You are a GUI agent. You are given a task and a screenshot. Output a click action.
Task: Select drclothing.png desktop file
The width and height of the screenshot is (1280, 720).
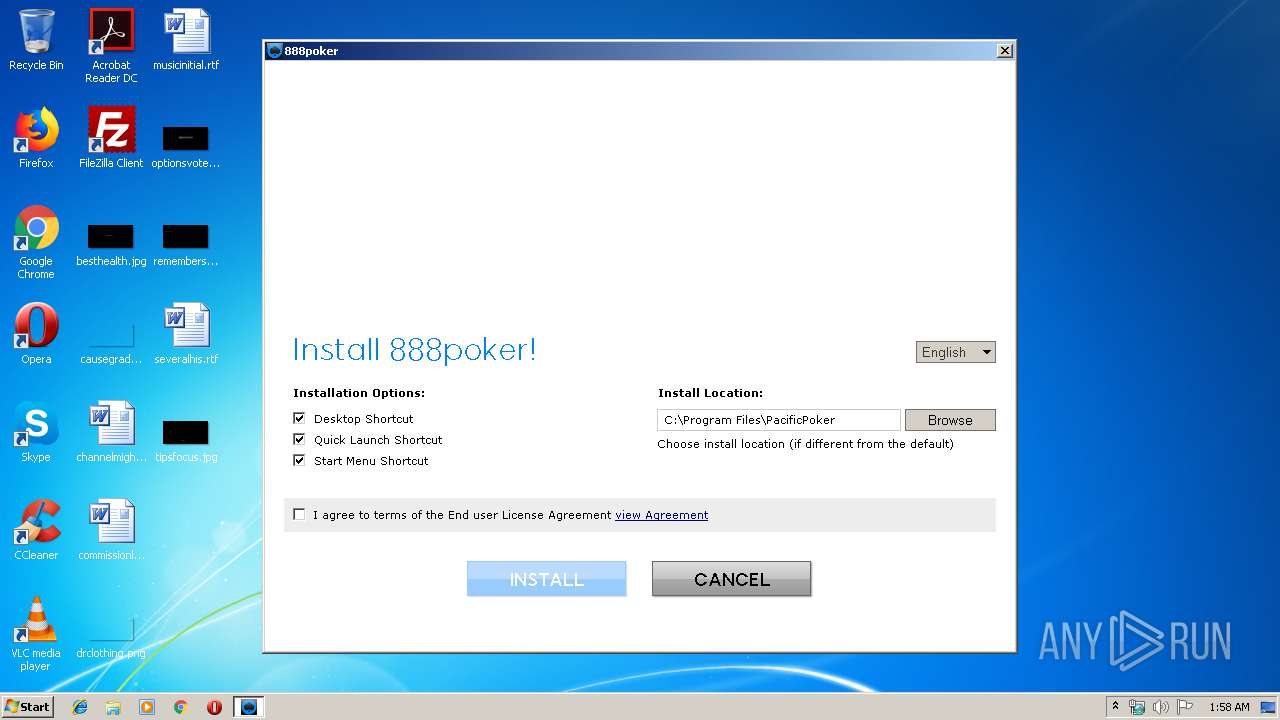click(111, 636)
